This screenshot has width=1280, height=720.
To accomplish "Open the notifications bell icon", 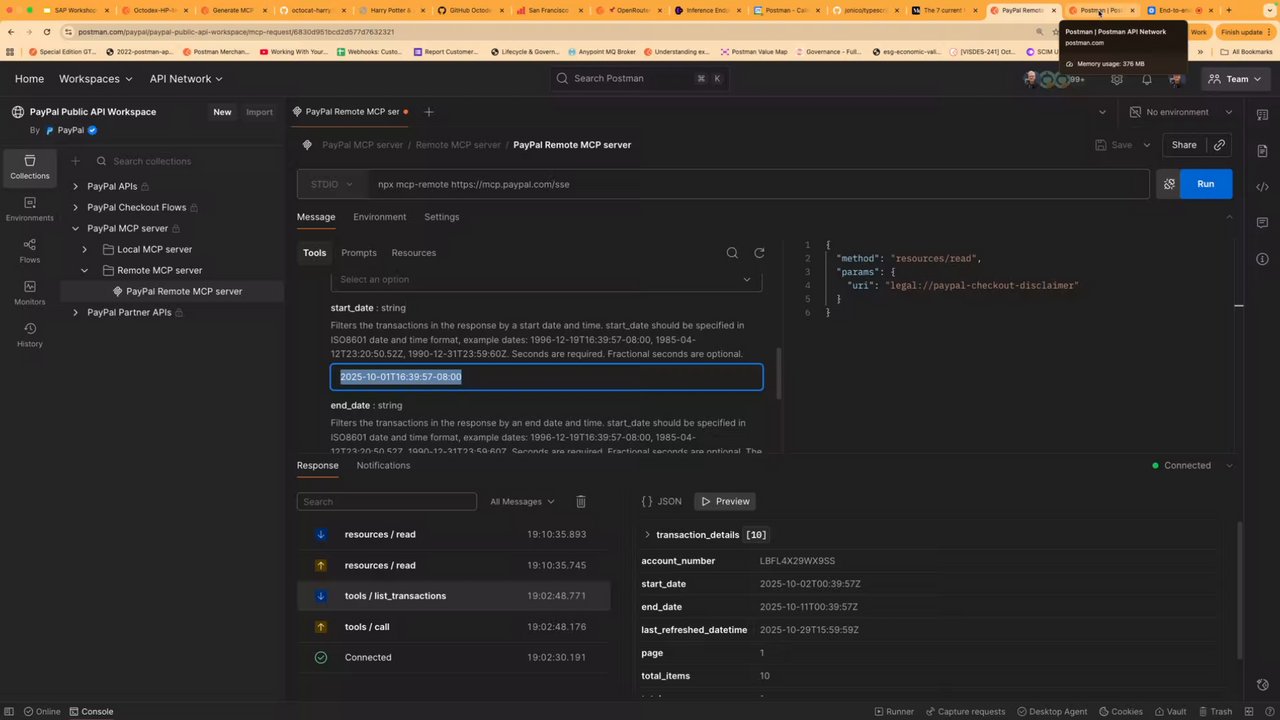I will 1147,79.
